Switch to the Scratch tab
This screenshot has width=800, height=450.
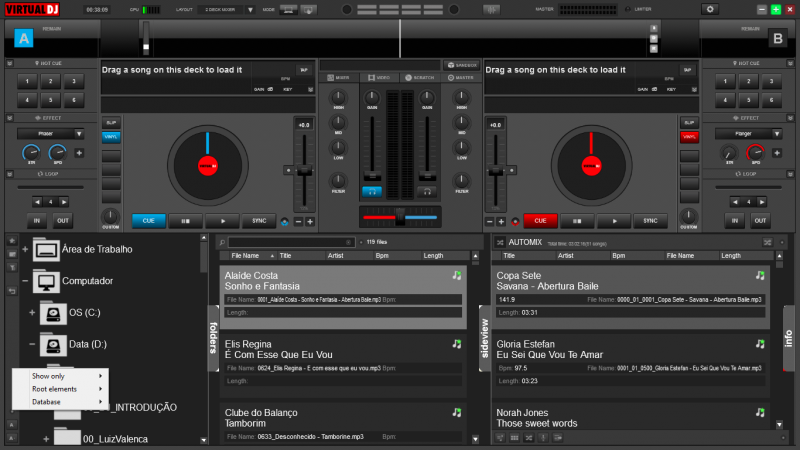coord(419,78)
